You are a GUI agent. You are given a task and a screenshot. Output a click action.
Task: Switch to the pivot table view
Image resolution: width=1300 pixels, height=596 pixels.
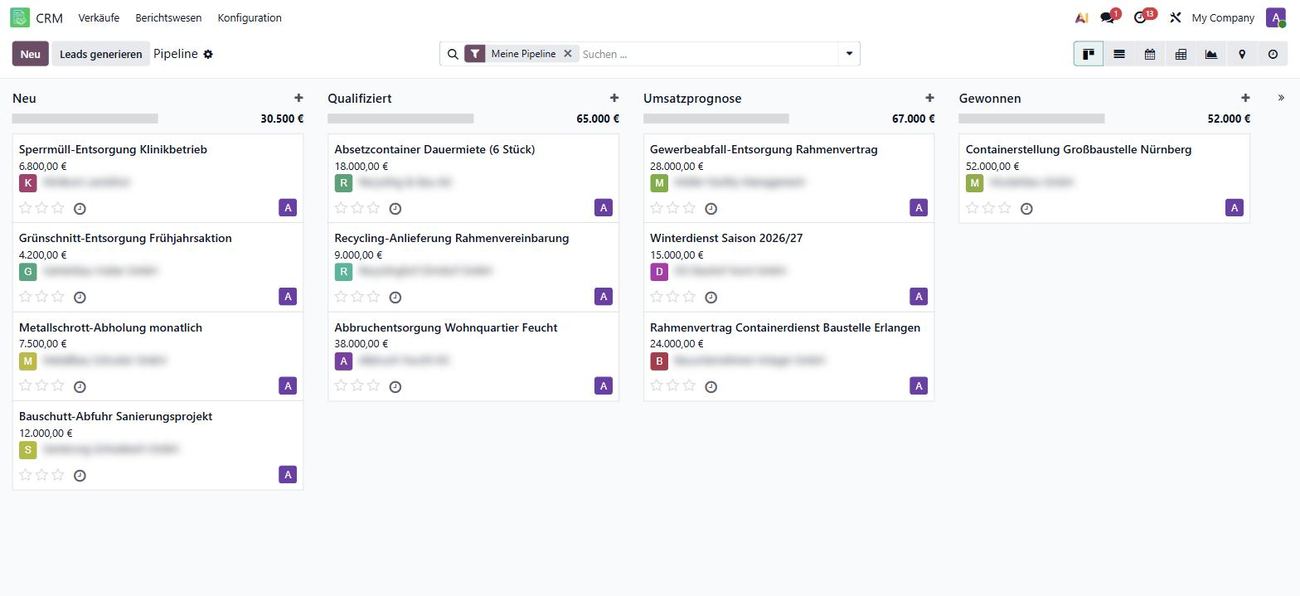tap(1181, 54)
